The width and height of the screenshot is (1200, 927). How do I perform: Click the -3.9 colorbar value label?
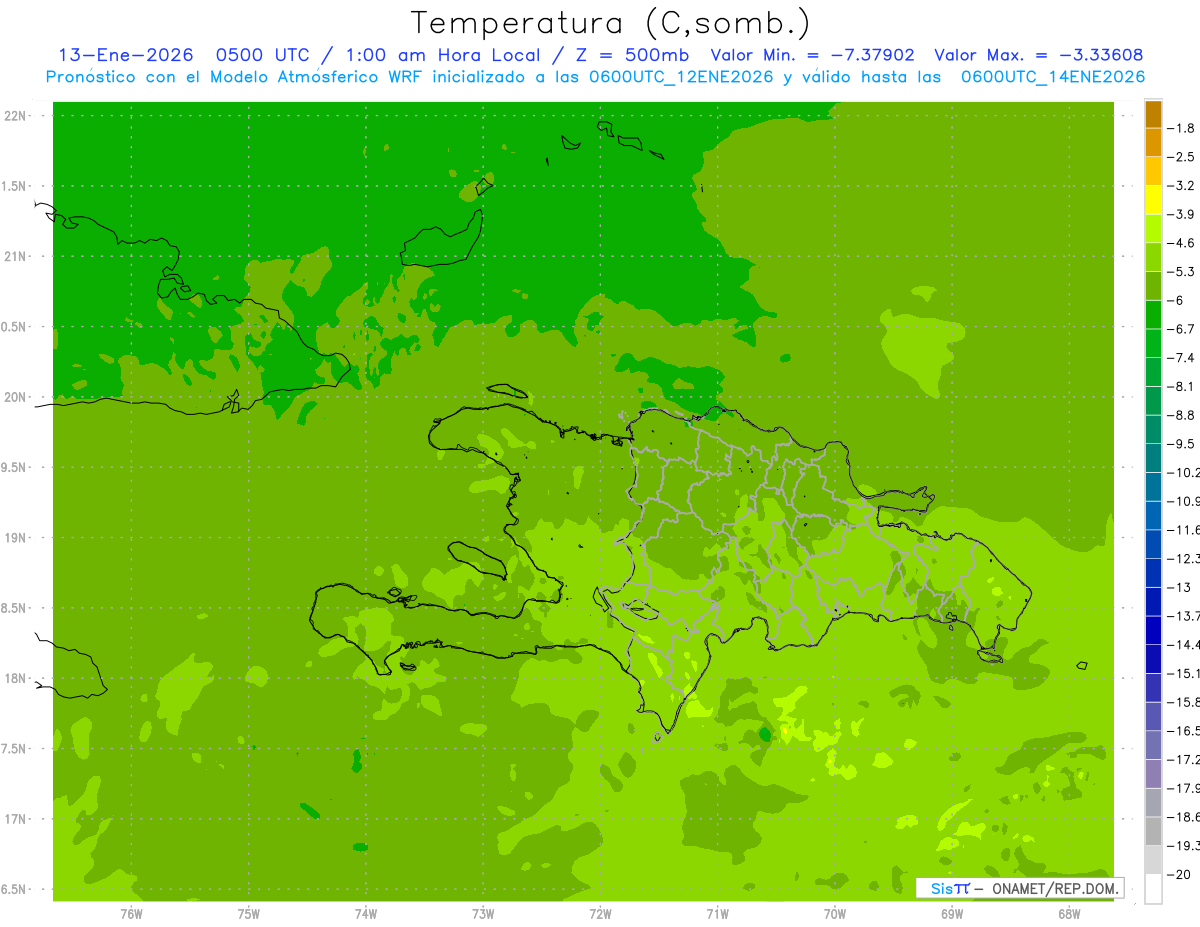[1181, 214]
